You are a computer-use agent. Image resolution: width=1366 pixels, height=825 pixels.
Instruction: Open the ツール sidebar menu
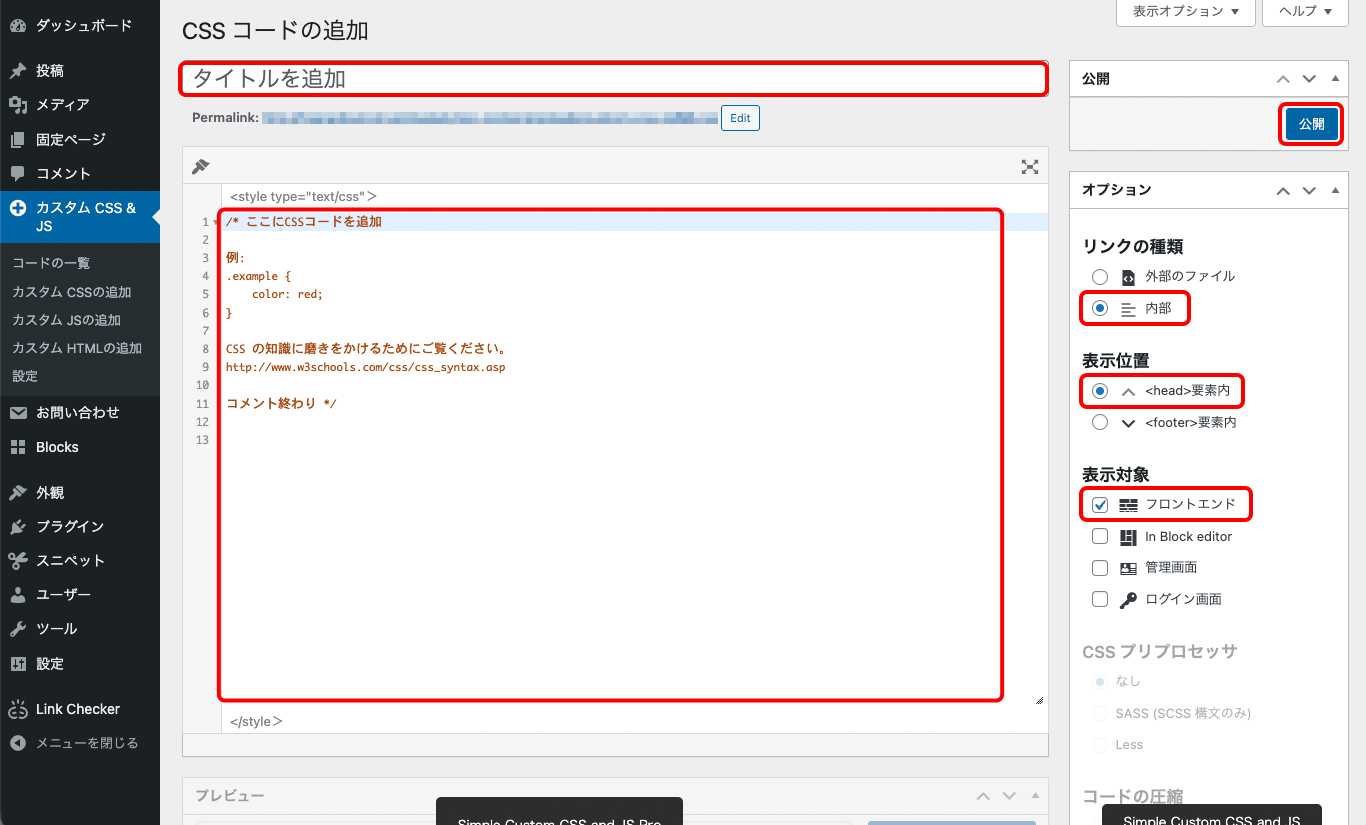coord(56,629)
